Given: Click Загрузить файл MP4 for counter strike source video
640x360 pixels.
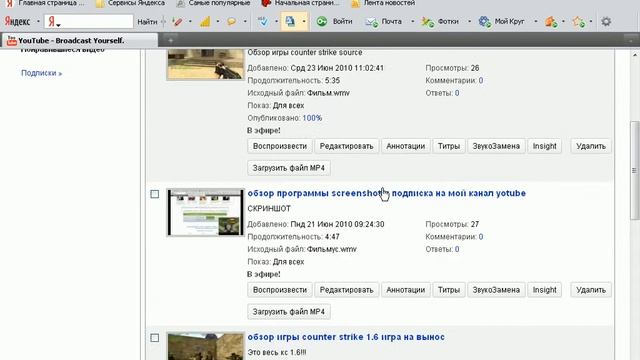Looking at the screenshot, I should 289,168.
